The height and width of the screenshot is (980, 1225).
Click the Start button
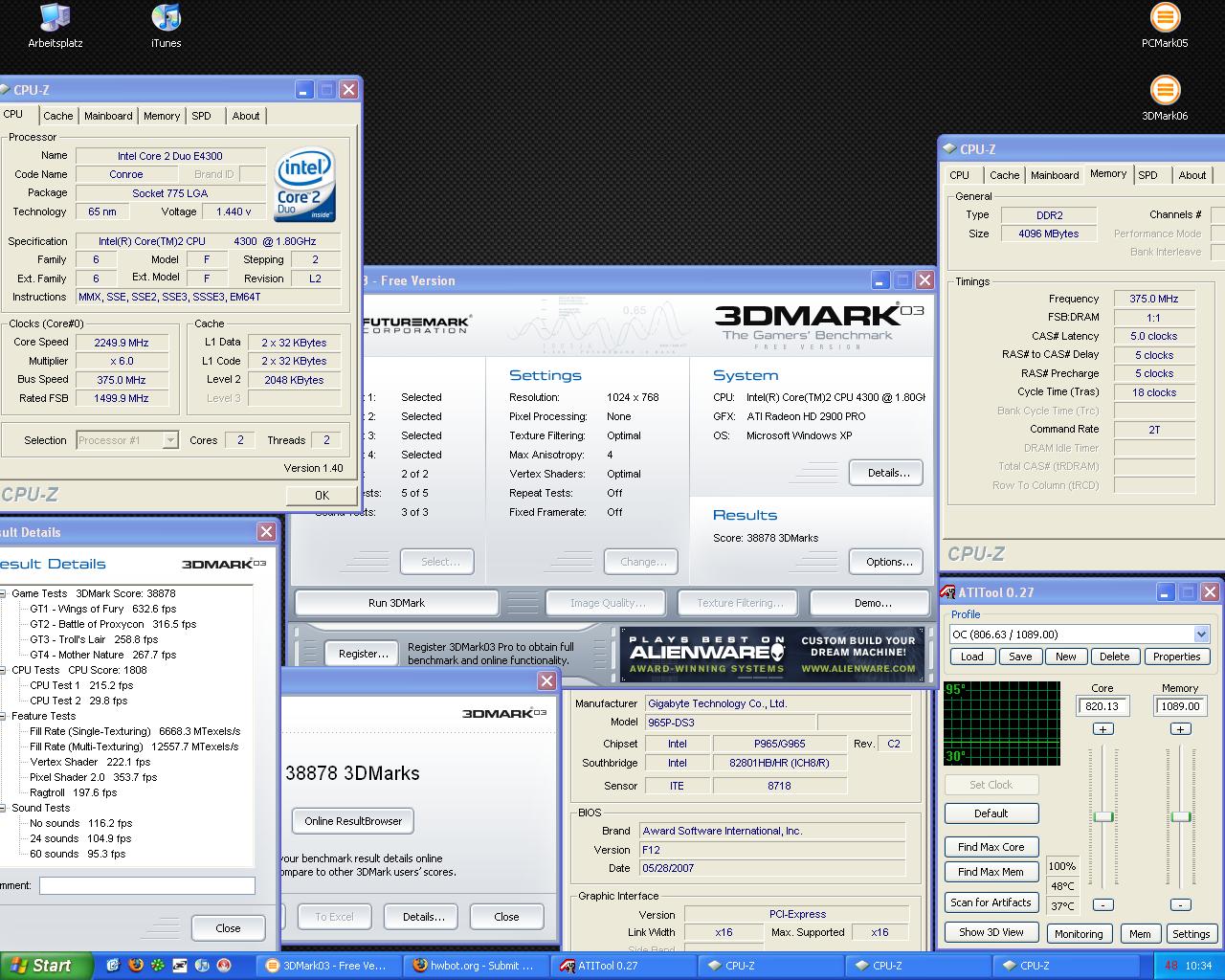tap(46, 966)
